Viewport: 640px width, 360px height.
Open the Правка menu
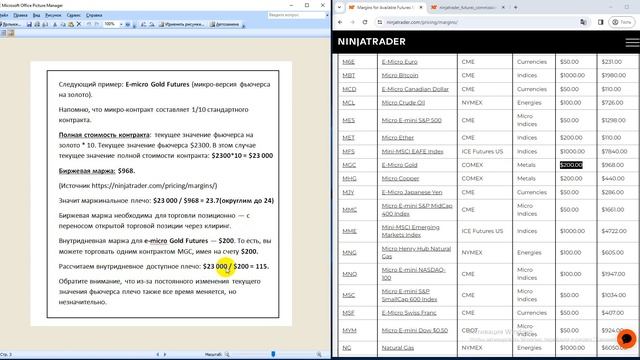point(20,15)
